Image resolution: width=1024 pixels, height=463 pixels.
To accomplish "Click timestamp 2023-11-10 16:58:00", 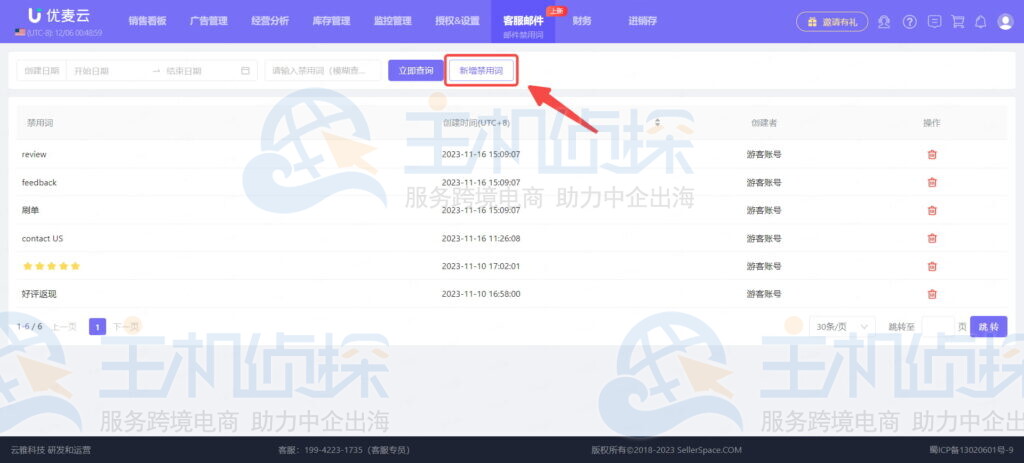I will coord(481,294).
